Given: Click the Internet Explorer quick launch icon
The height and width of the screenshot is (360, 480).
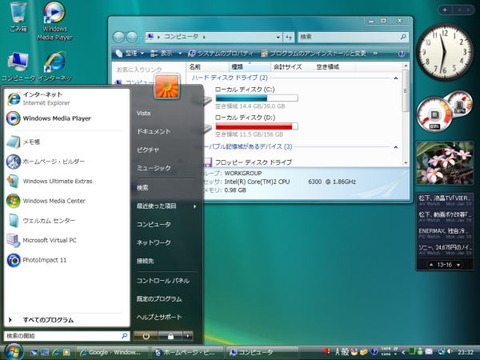Looking at the screenshot, I should click(x=56, y=352).
